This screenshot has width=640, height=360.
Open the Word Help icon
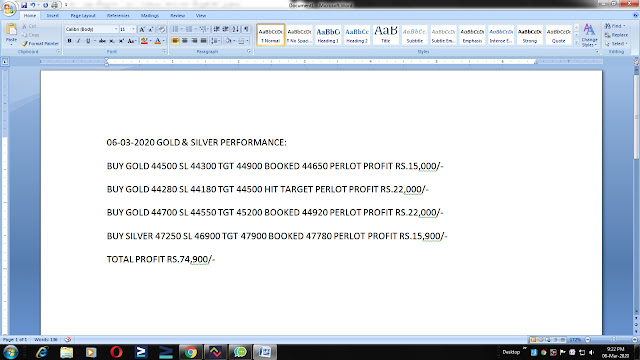(635, 16)
